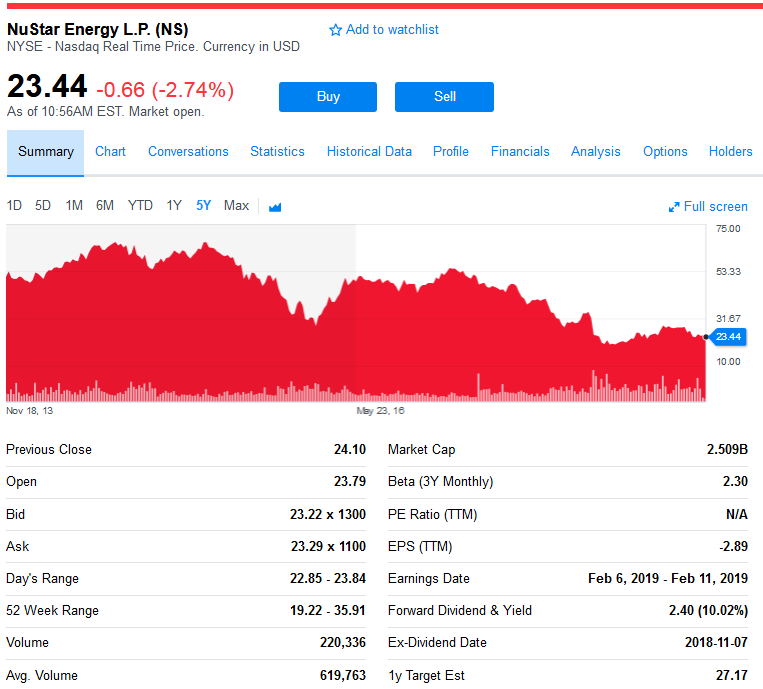Click the Forward Dividend value 2.40 (10.02%)
The image size is (763, 689).
(708, 611)
